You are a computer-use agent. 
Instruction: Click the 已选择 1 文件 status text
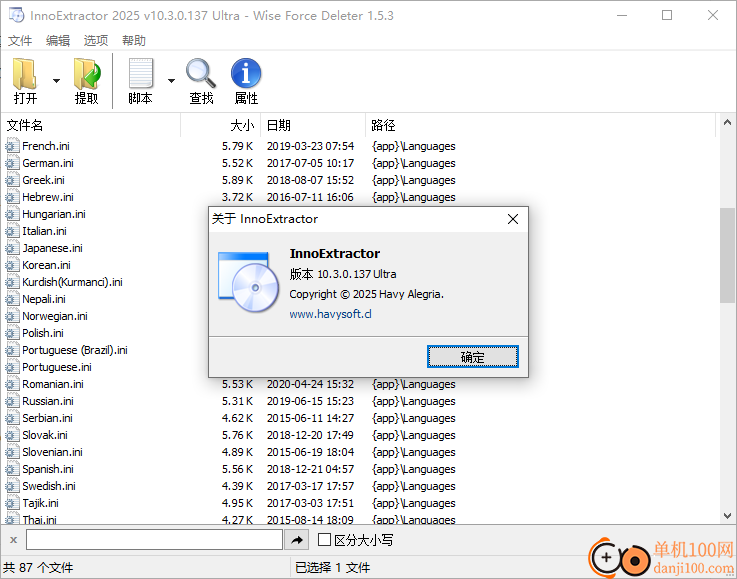[x=332, y=568]
